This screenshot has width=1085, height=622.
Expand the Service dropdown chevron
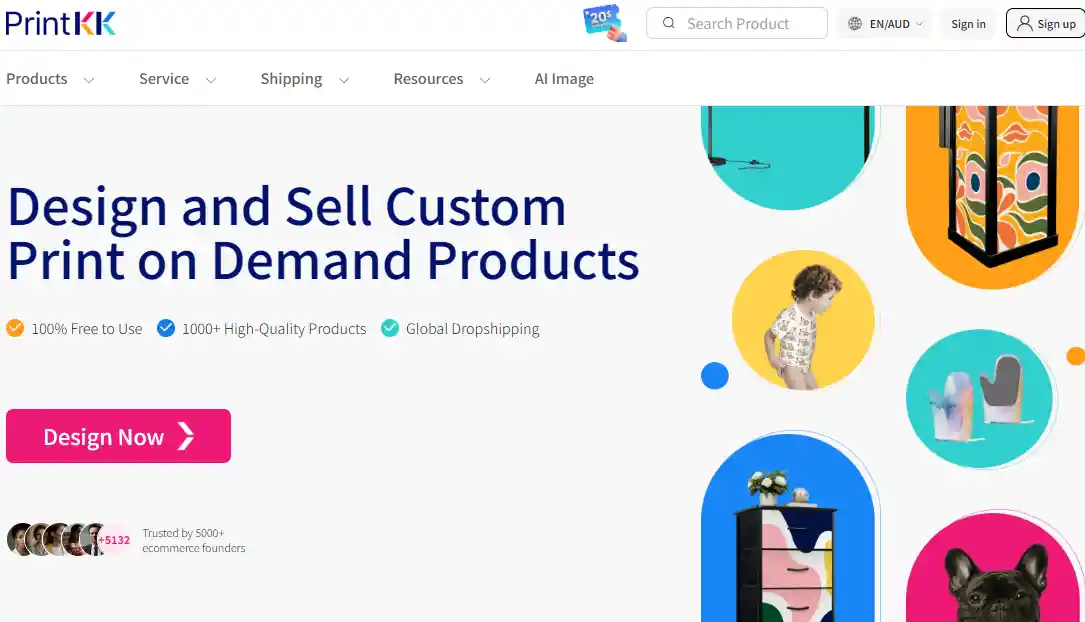tap(211, 80)
